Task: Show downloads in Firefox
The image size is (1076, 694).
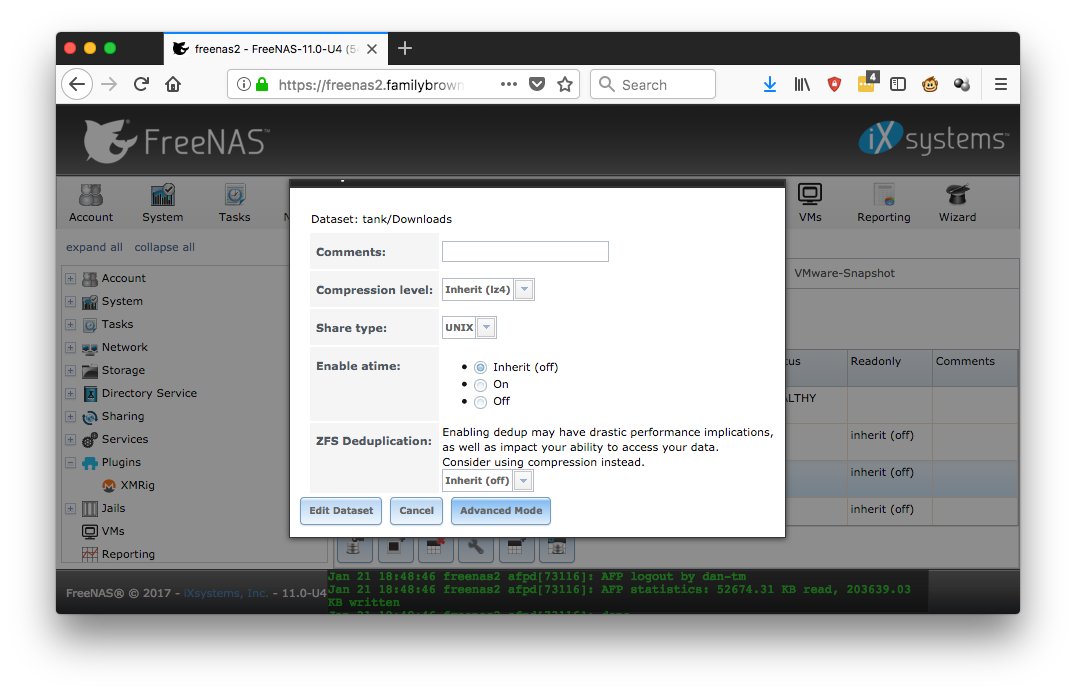Action: pyautogui.click(x=770, y=84)
